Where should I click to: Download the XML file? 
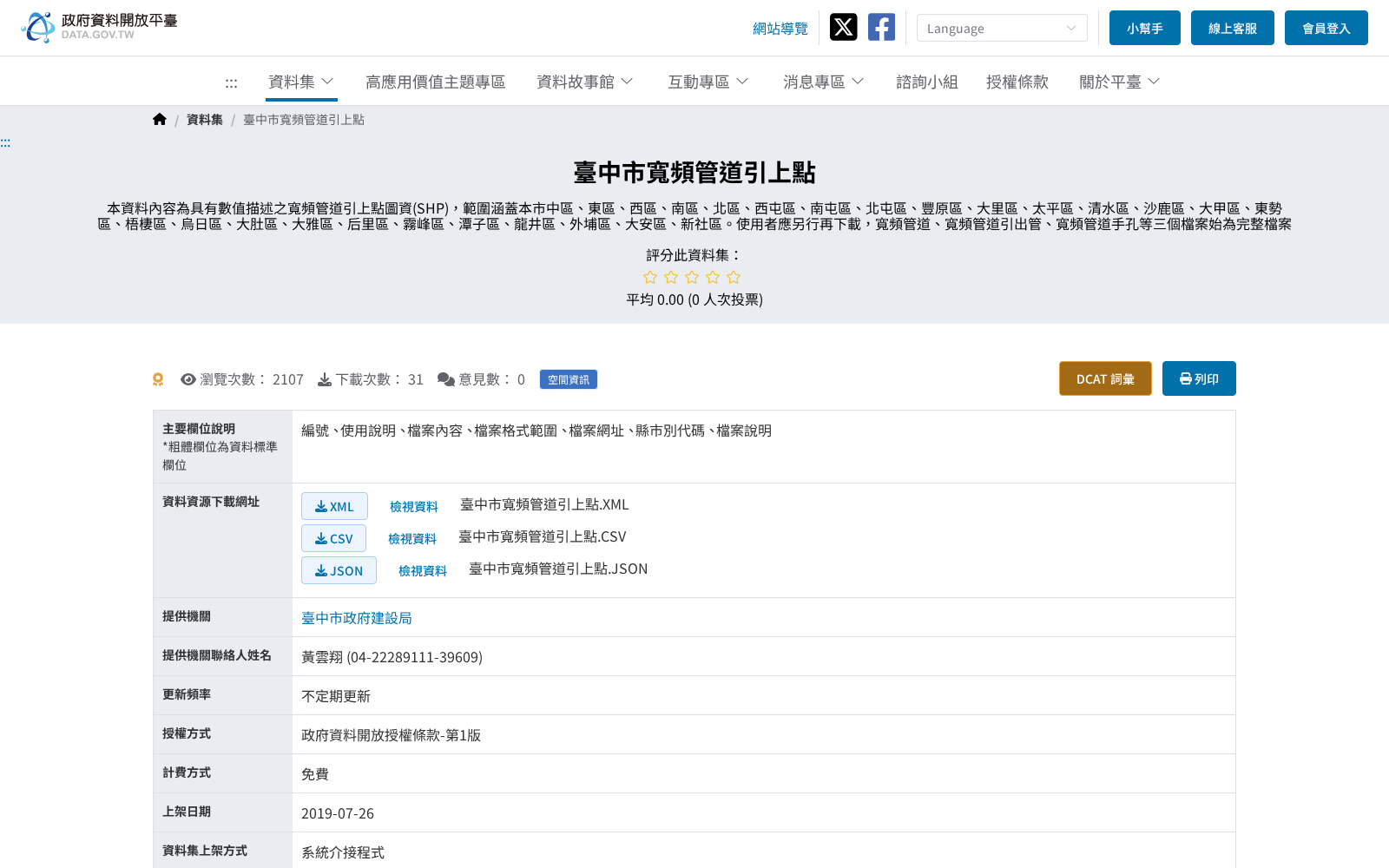(x=334, y=506)
